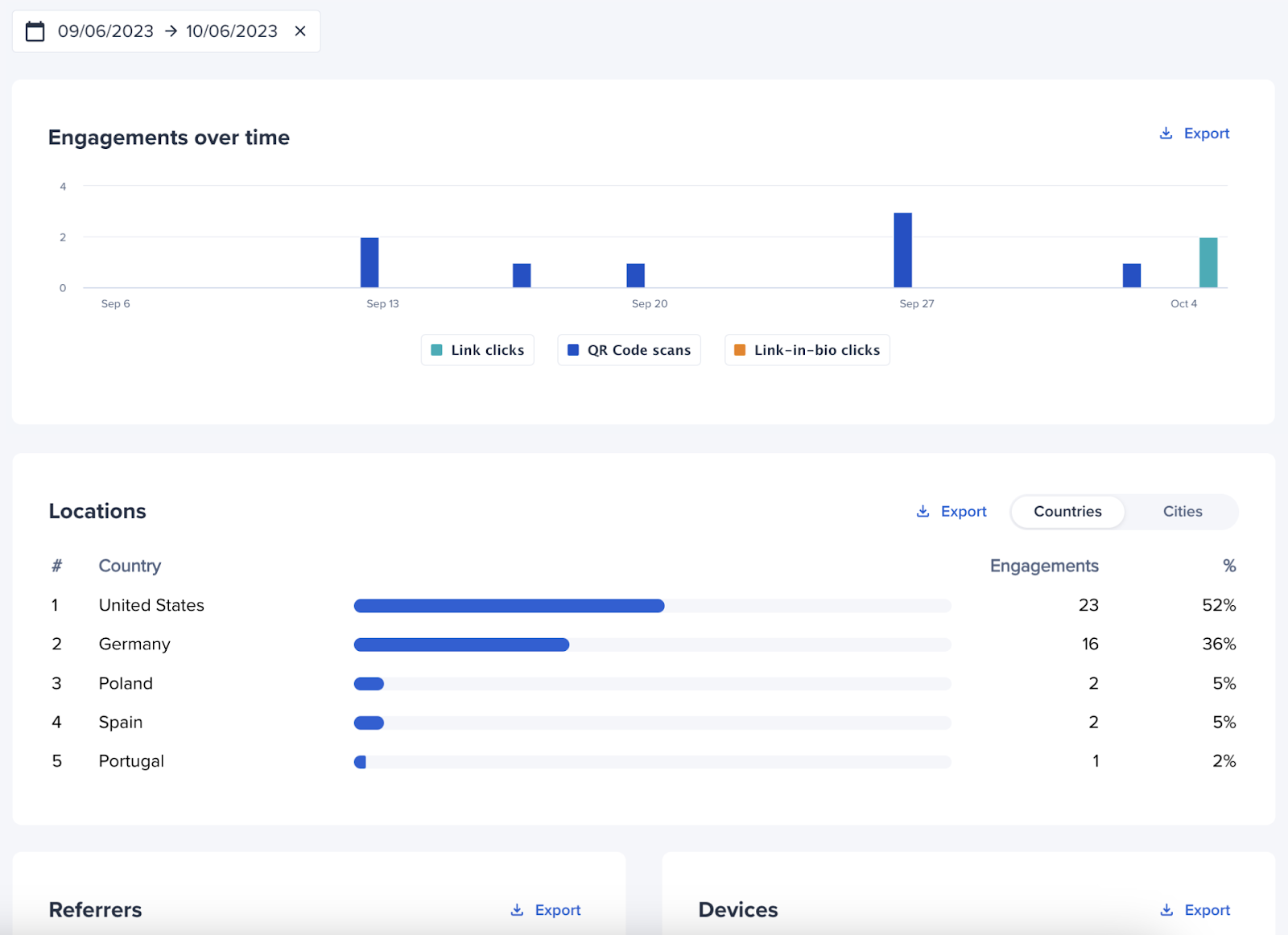Switch to the Cities tab in Locations
Image resolution: width=1288 pixels, height=935 pixels.
coord(1181,511)
